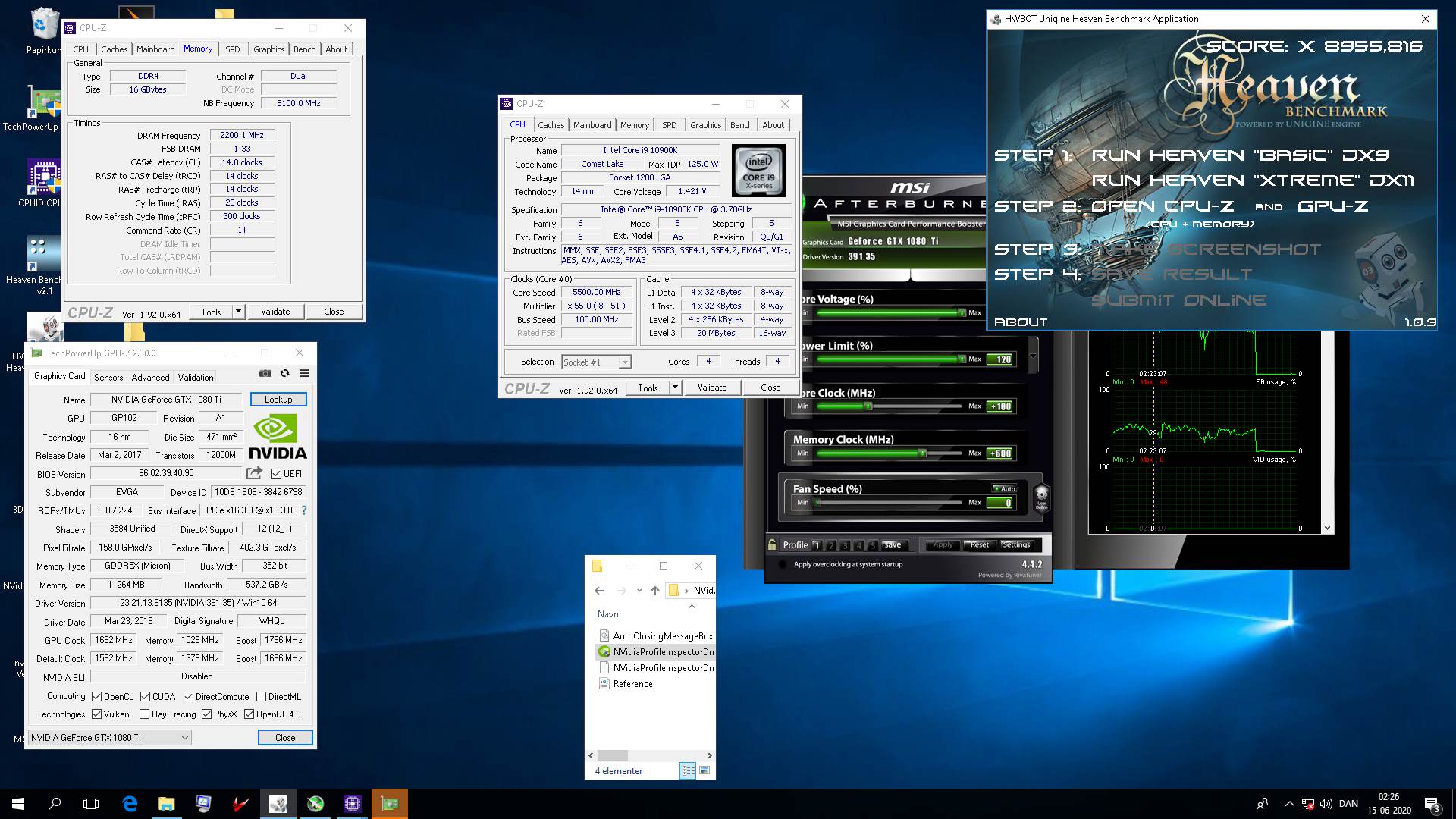Toggle Auto fan speed in Afterburner
1456x819 pixels.
pos(1004,488)
